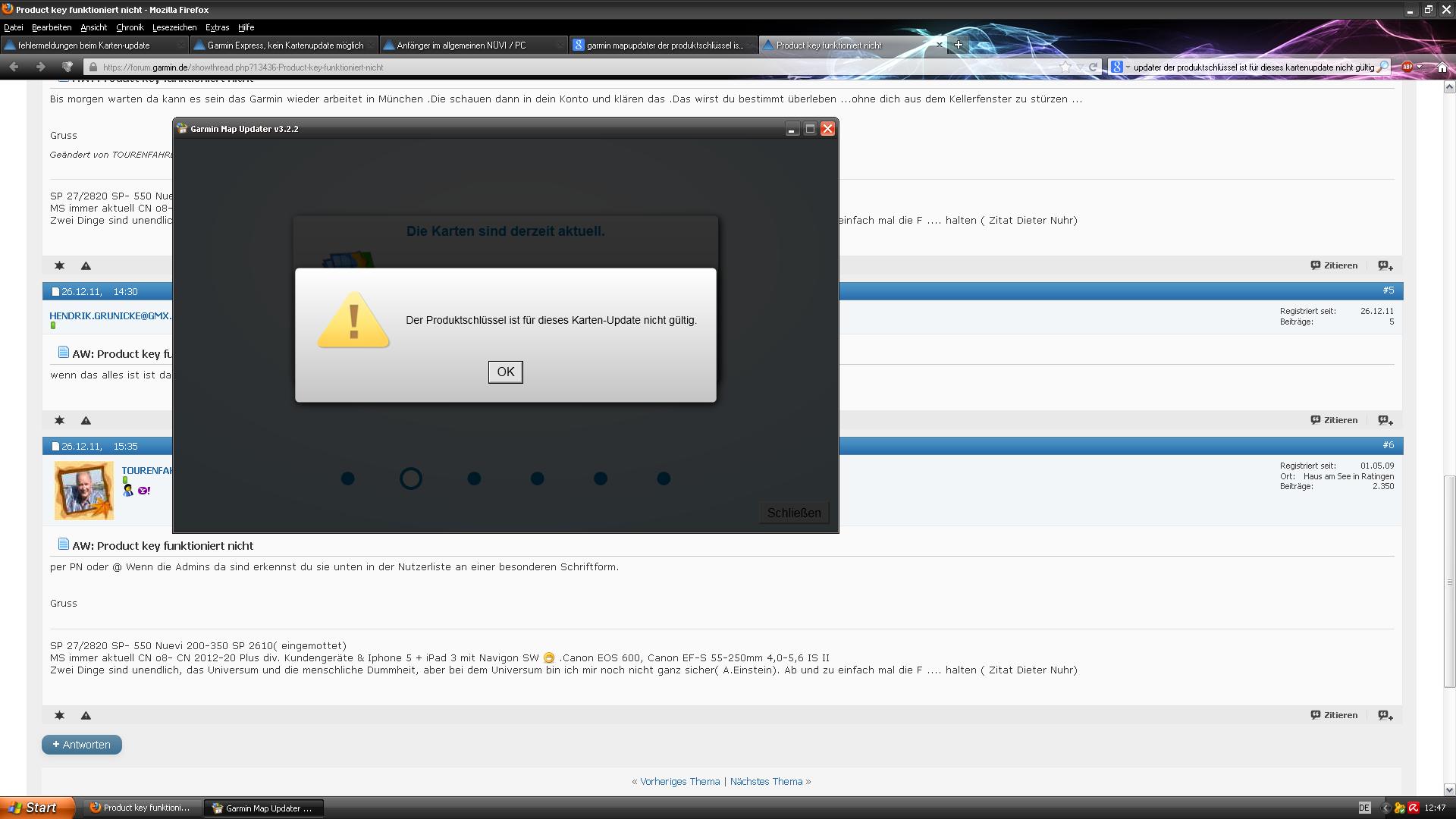
Task: Open the Bearbeiten menu
Action: pos(52,27)
